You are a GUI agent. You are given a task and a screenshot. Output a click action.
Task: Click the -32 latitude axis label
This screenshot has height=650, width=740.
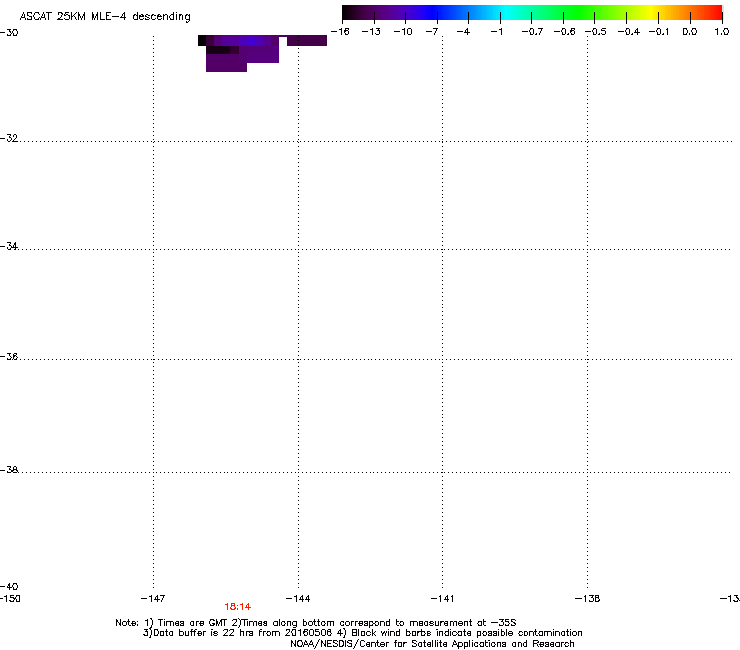(9, 138)
